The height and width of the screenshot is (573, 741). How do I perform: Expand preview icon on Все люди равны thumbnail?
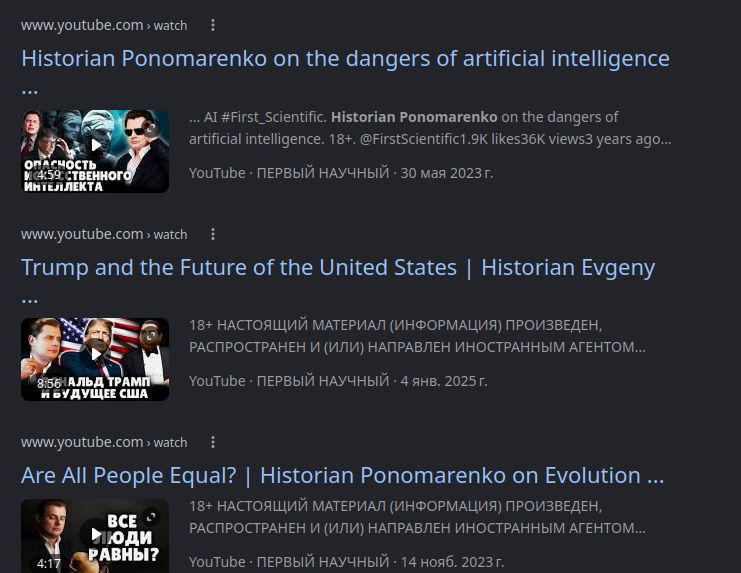click(151, 517)
